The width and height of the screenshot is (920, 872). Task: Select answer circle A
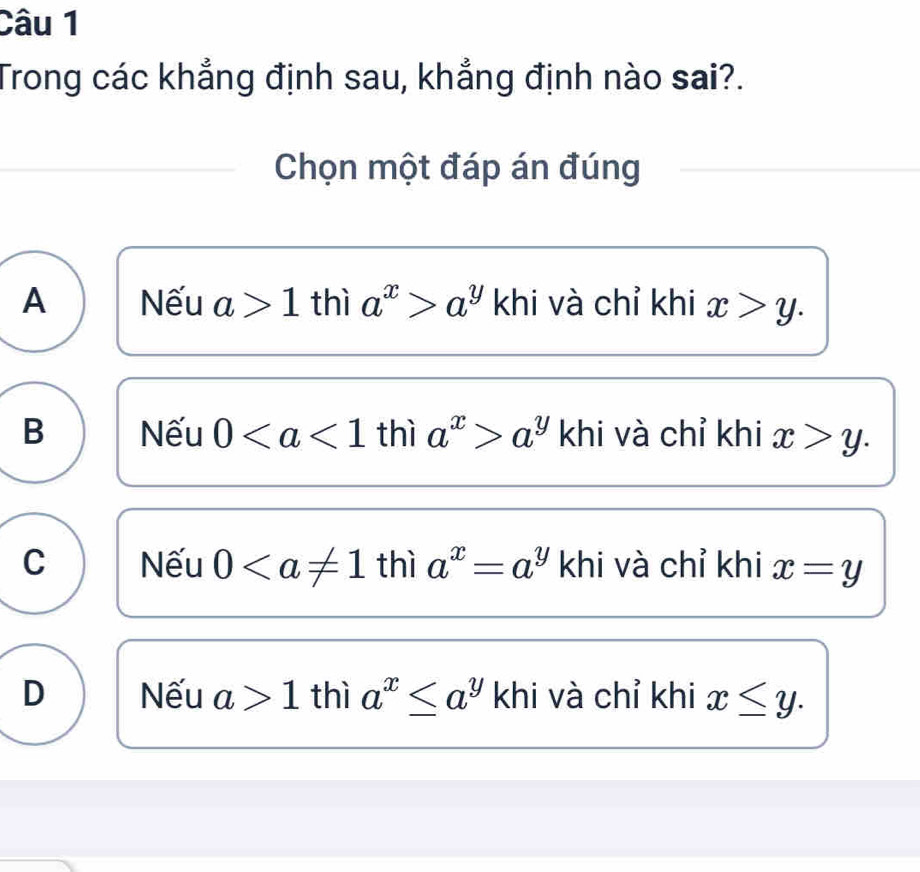[38, 300]
